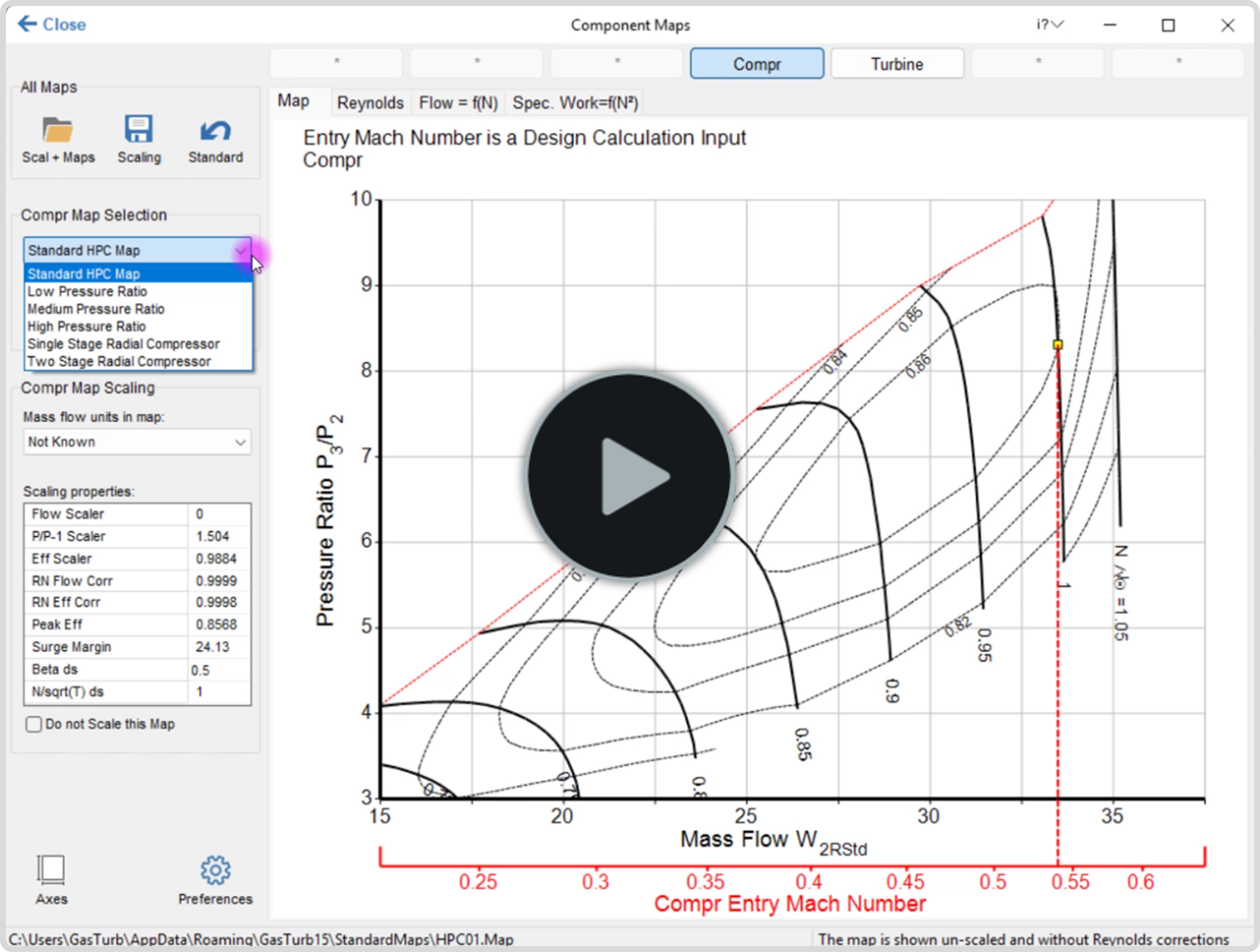Choose Two Stage Radial Compressor

click(x=139, y=362)
